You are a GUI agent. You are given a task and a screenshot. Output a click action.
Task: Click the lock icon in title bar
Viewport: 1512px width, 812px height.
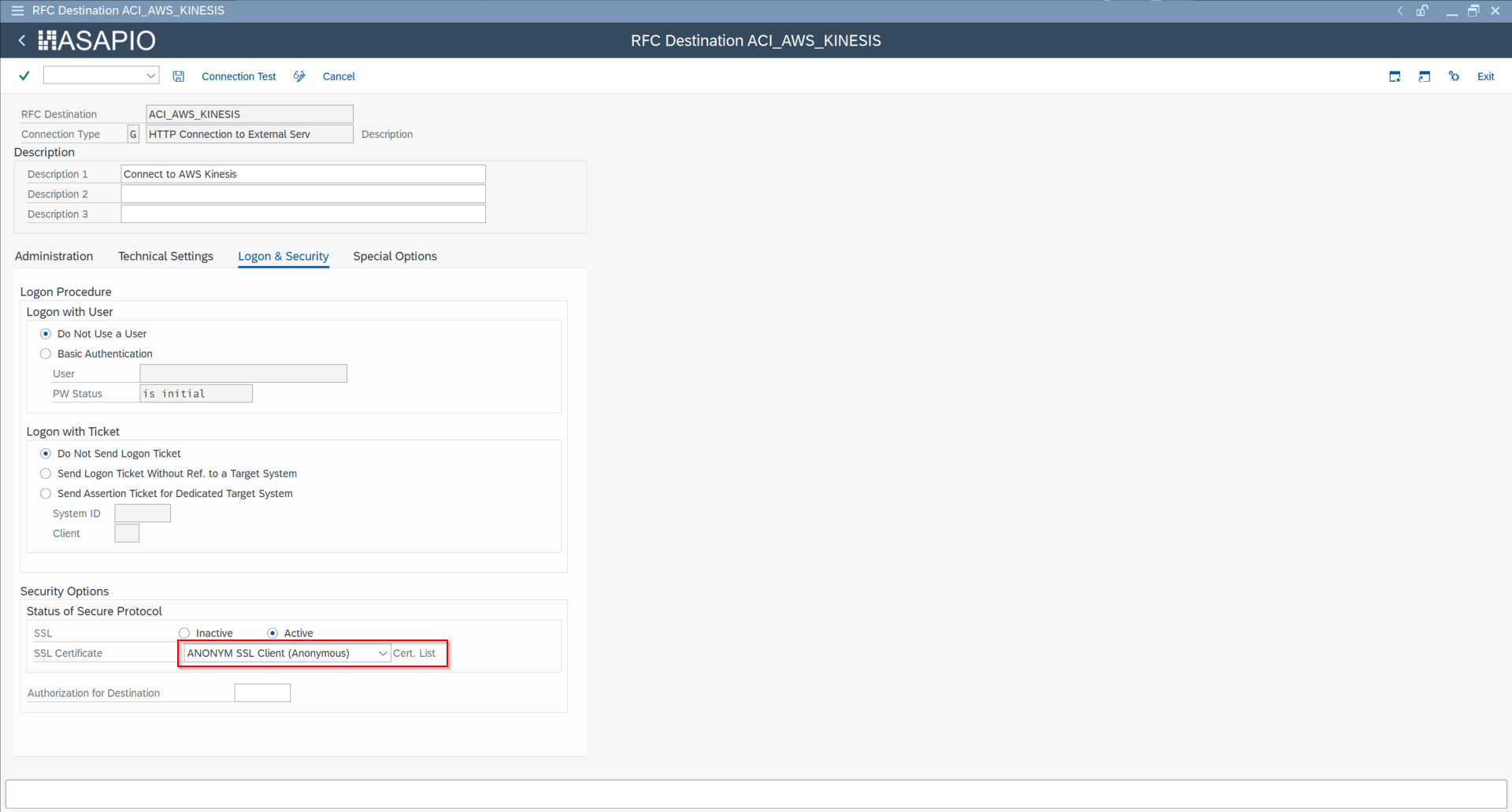pos(1422,10)
